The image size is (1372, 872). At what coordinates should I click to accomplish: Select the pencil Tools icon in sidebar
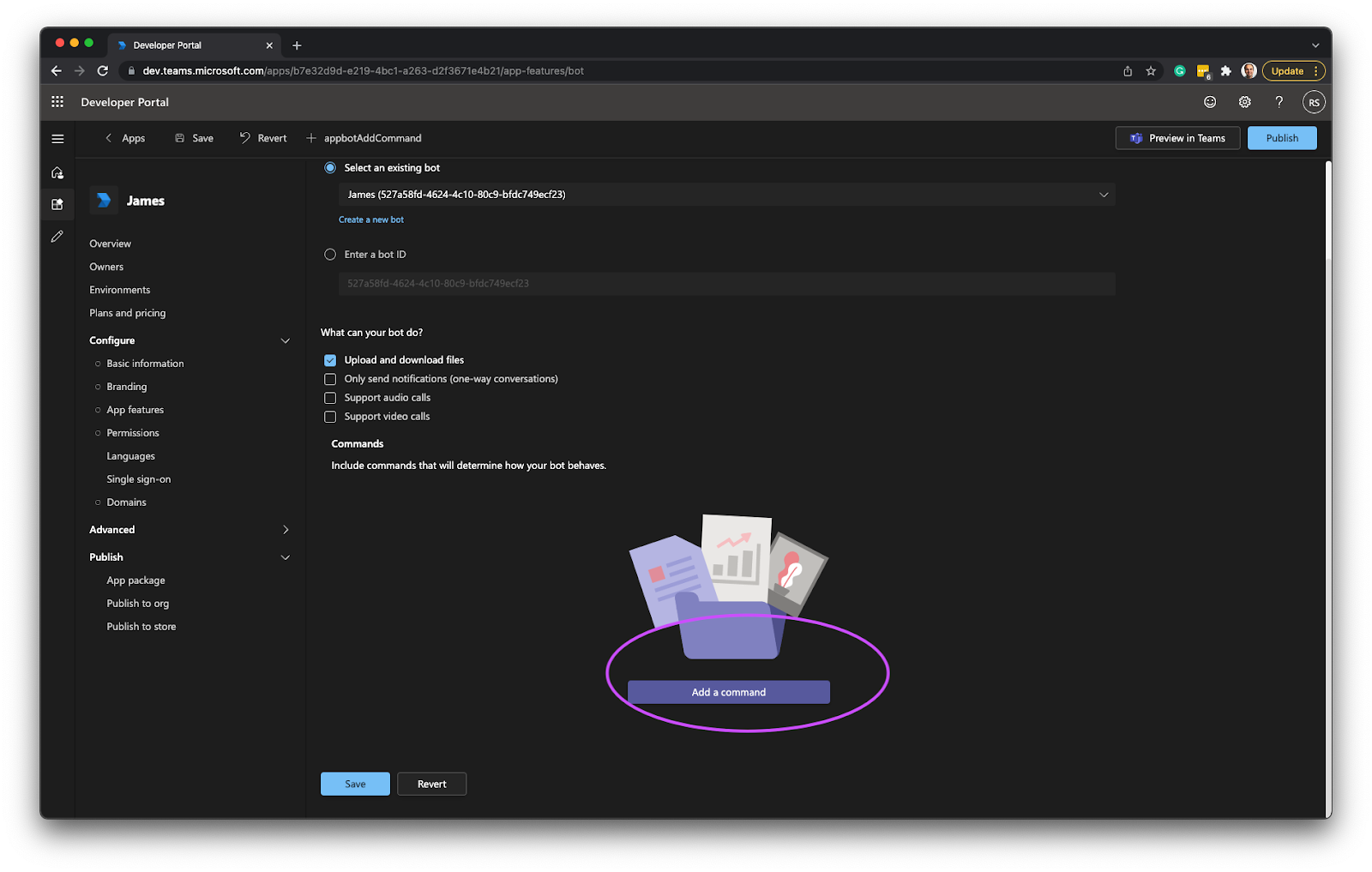[x=57, y=236]
